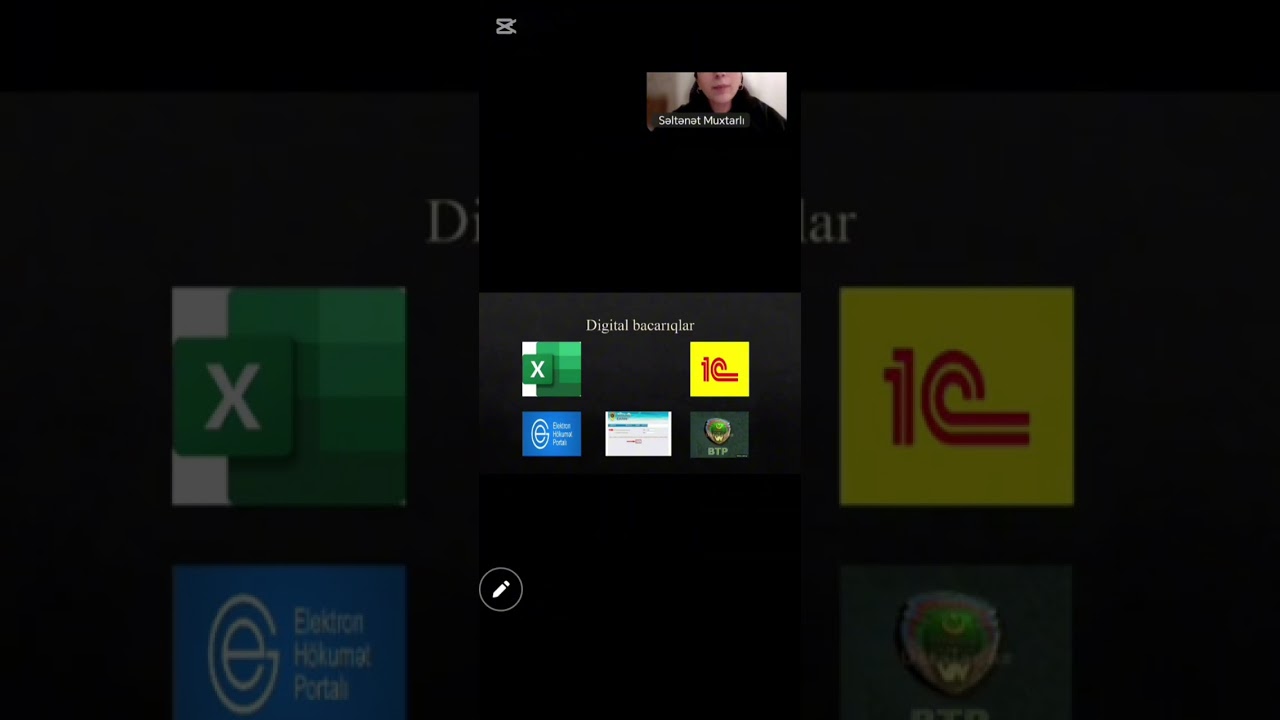Click the Elektron Hökumət Portalı blue logo
The height and width of the screenshot is (720, 1280).
551,434
